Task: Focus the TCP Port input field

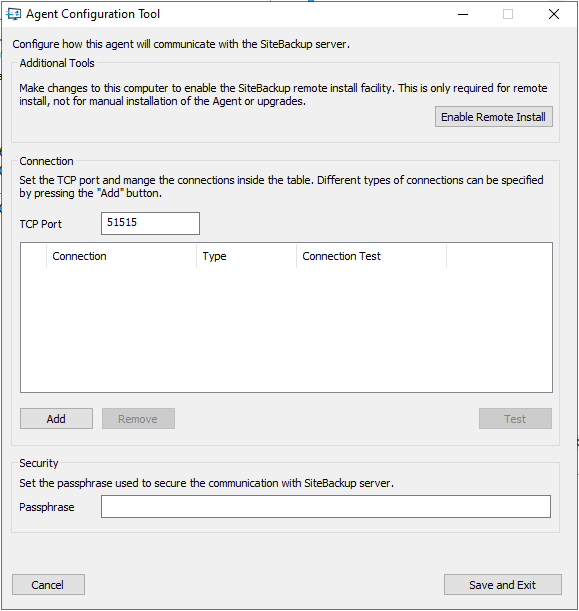Action: (x=150, y=223)
